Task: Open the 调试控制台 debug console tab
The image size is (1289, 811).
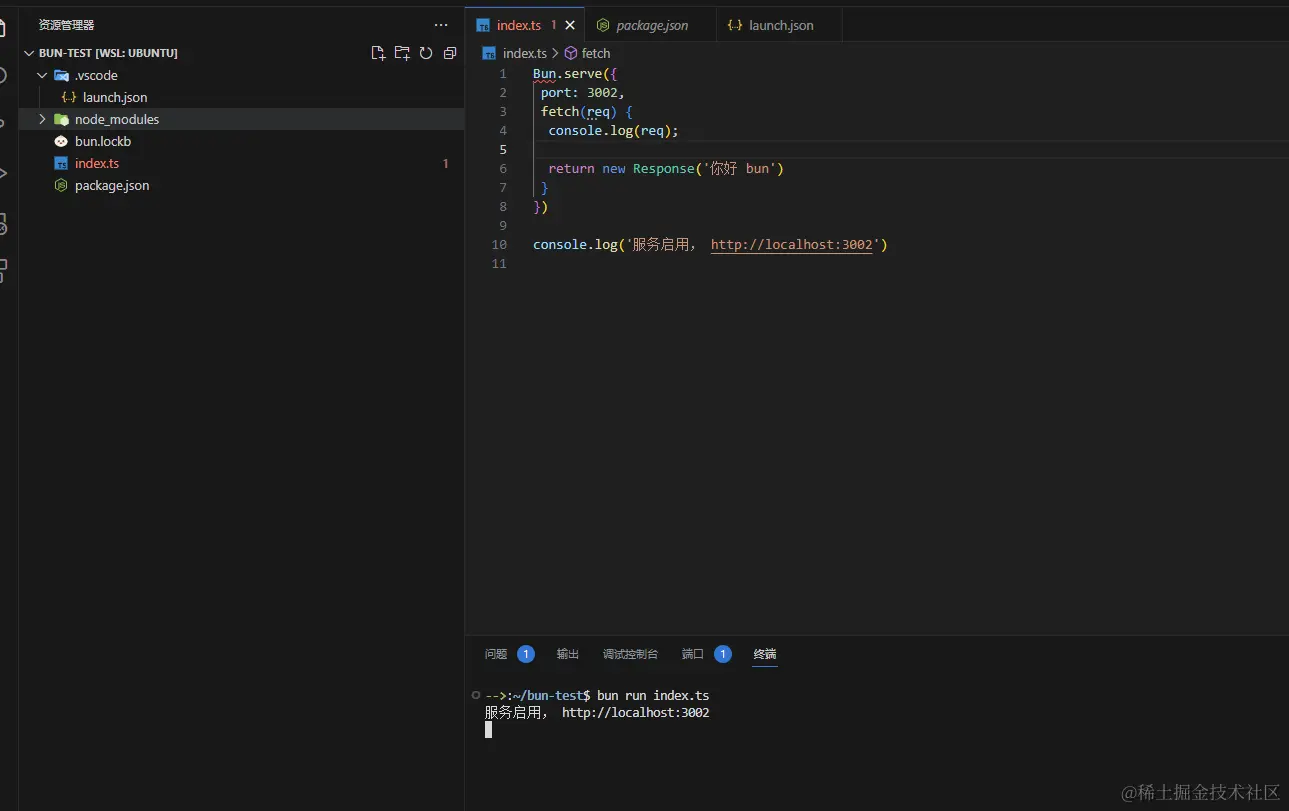Action: pyautogui.click(x=630, y=654)
